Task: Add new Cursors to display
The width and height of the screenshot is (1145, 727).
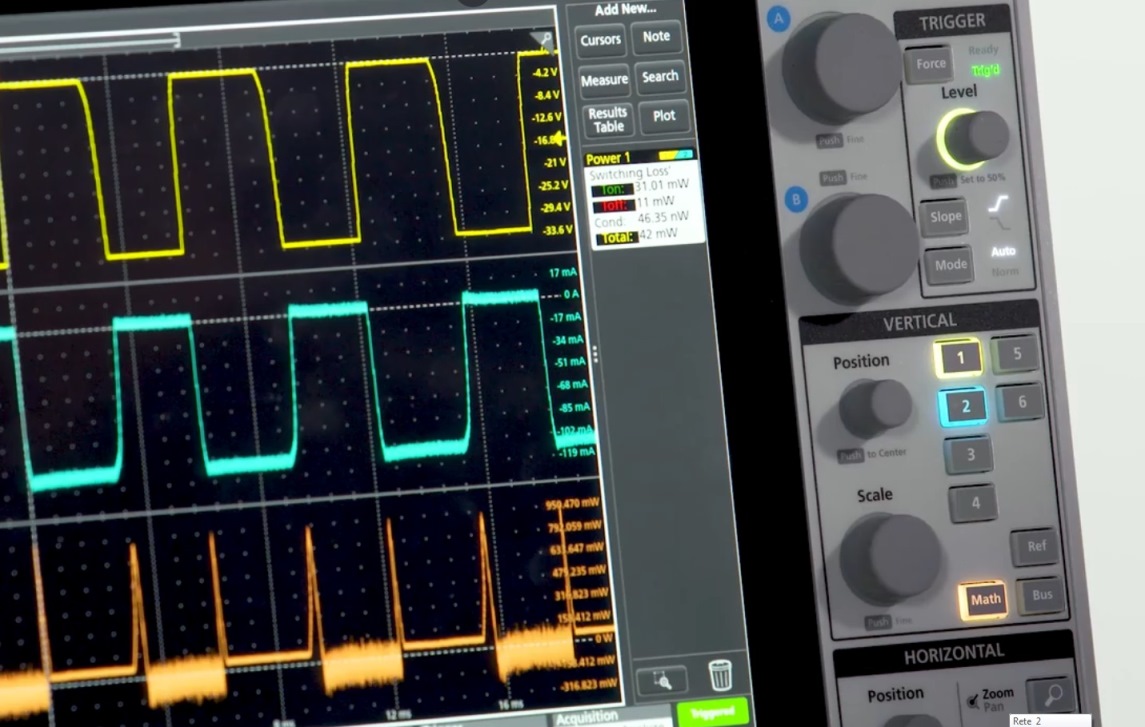Action: [x=601, y=40]
